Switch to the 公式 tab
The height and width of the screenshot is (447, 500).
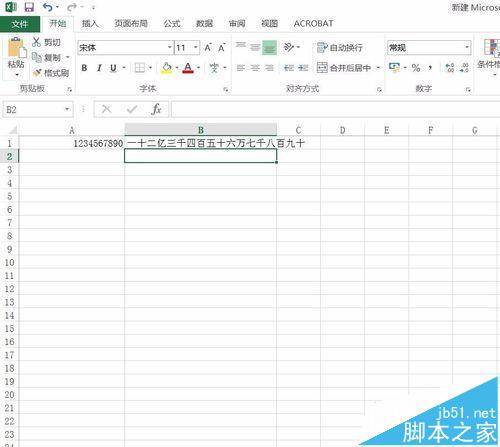172,23
